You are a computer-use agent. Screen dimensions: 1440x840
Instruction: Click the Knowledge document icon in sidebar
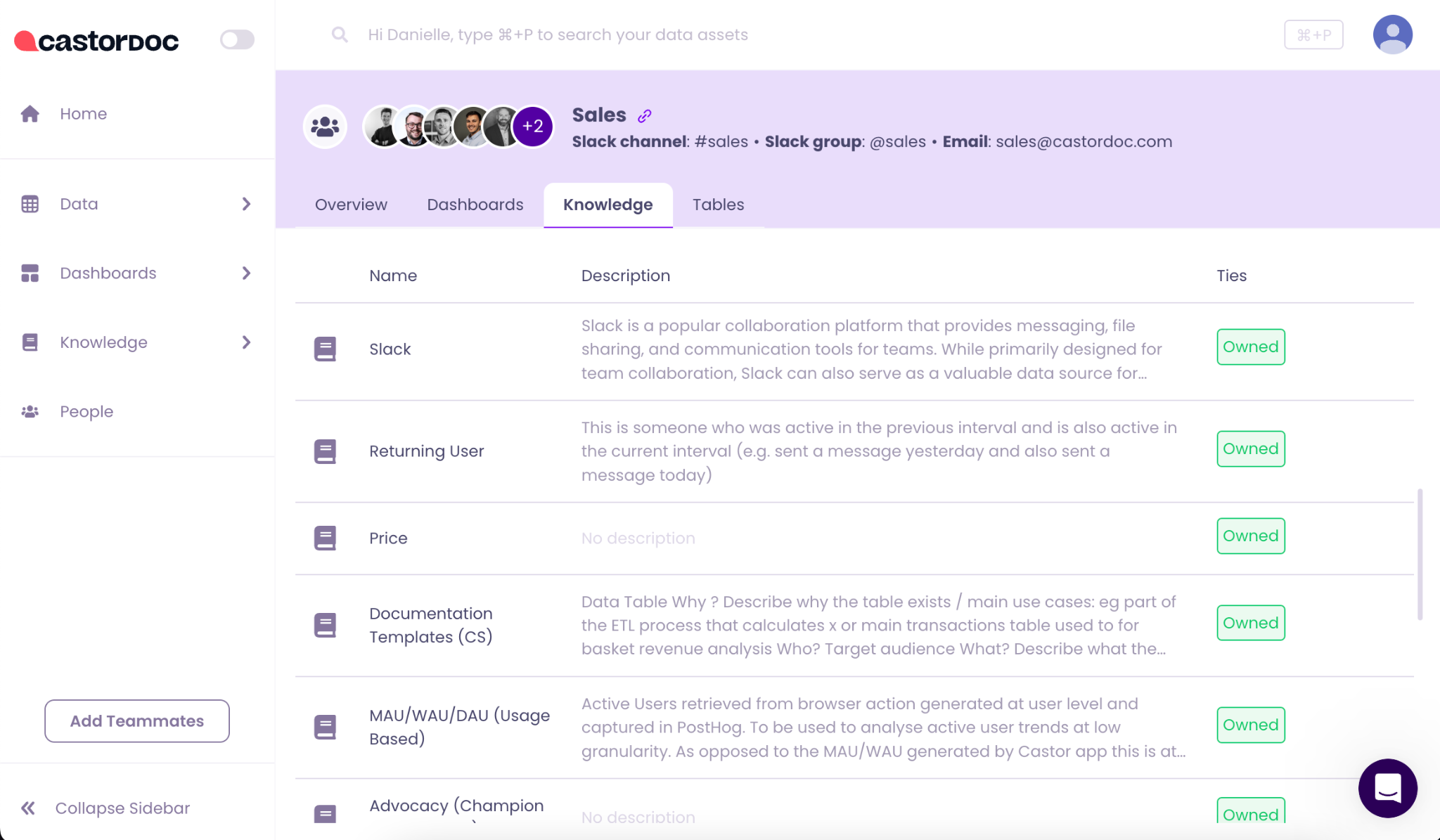pyautogui.click(x=30, y=342)
